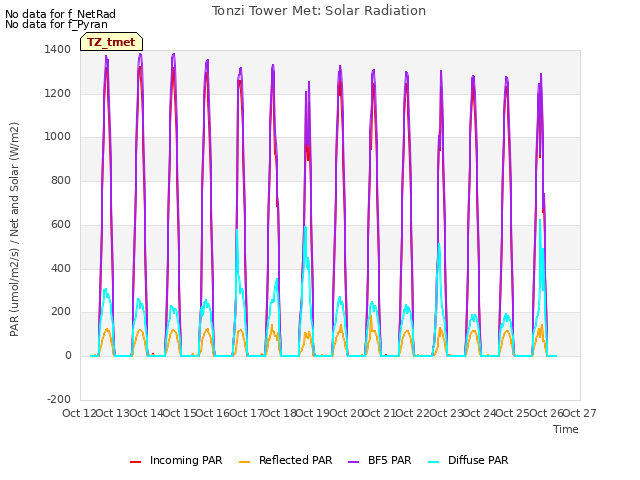The image size is (640, 480).
Task: Click the chart title Tonzi Tower Met
Action: (x=319, y=11)
